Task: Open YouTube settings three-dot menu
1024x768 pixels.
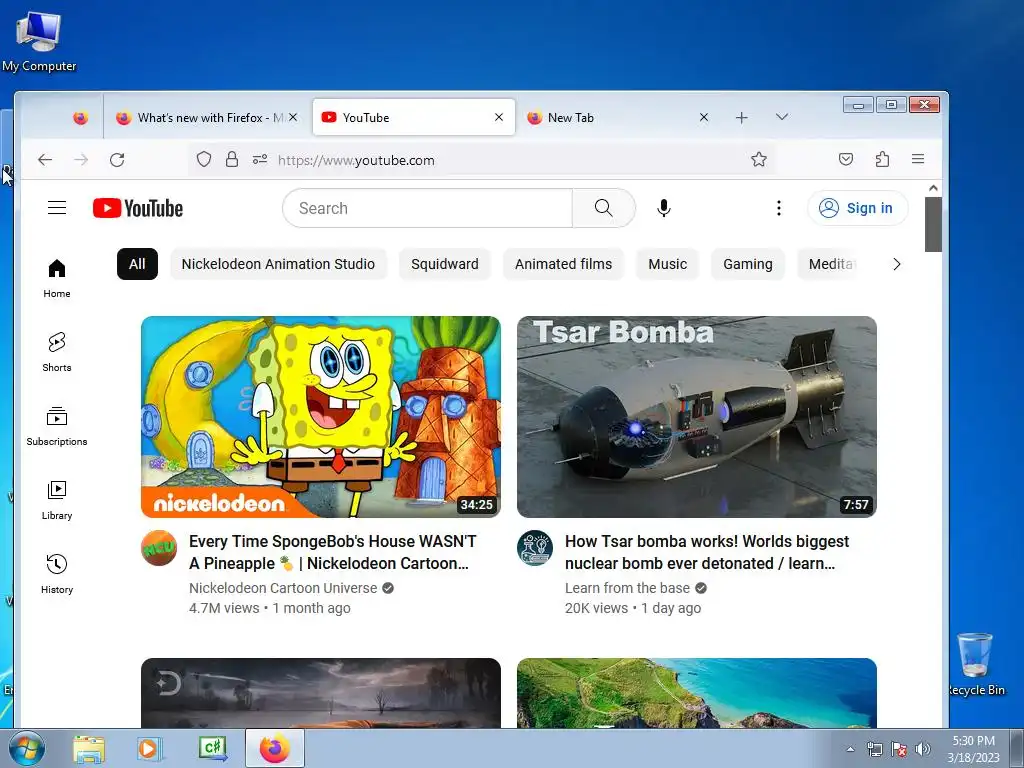Action: point(778,208)
